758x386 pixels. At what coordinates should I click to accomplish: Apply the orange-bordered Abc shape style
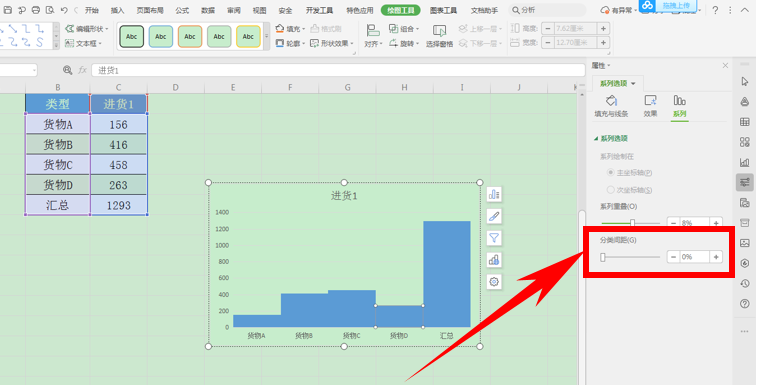point(190,37)
